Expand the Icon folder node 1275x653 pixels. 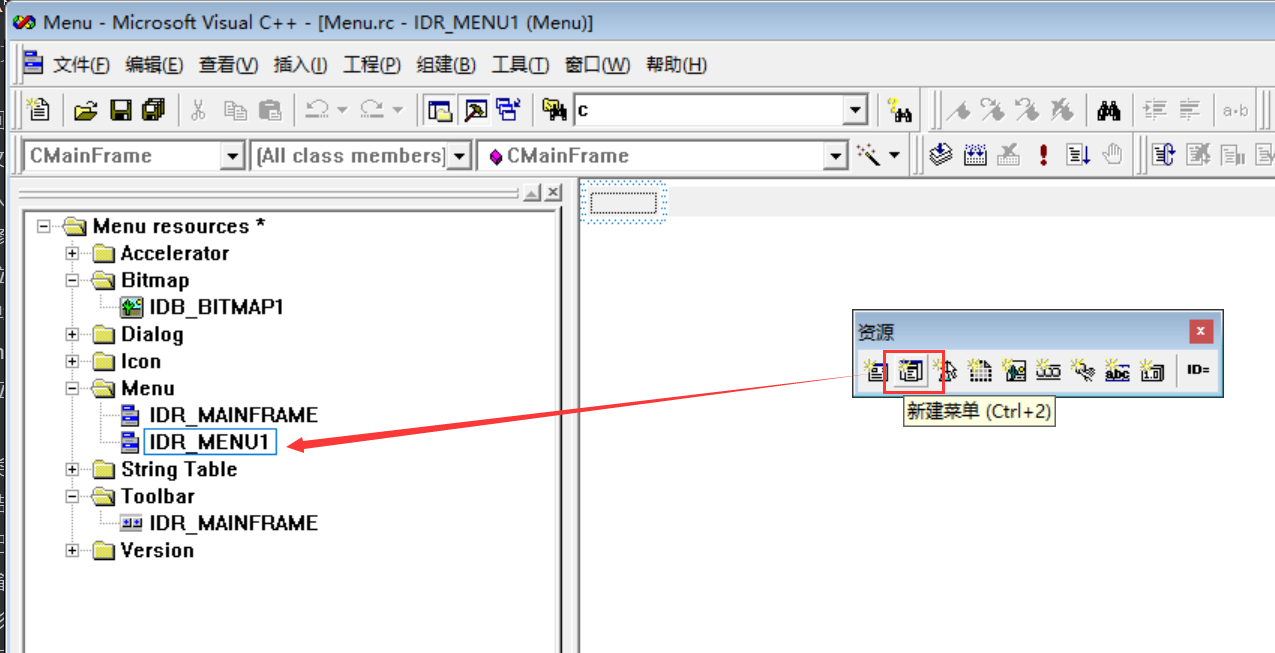pyautogui.click(x=72, y=361)
